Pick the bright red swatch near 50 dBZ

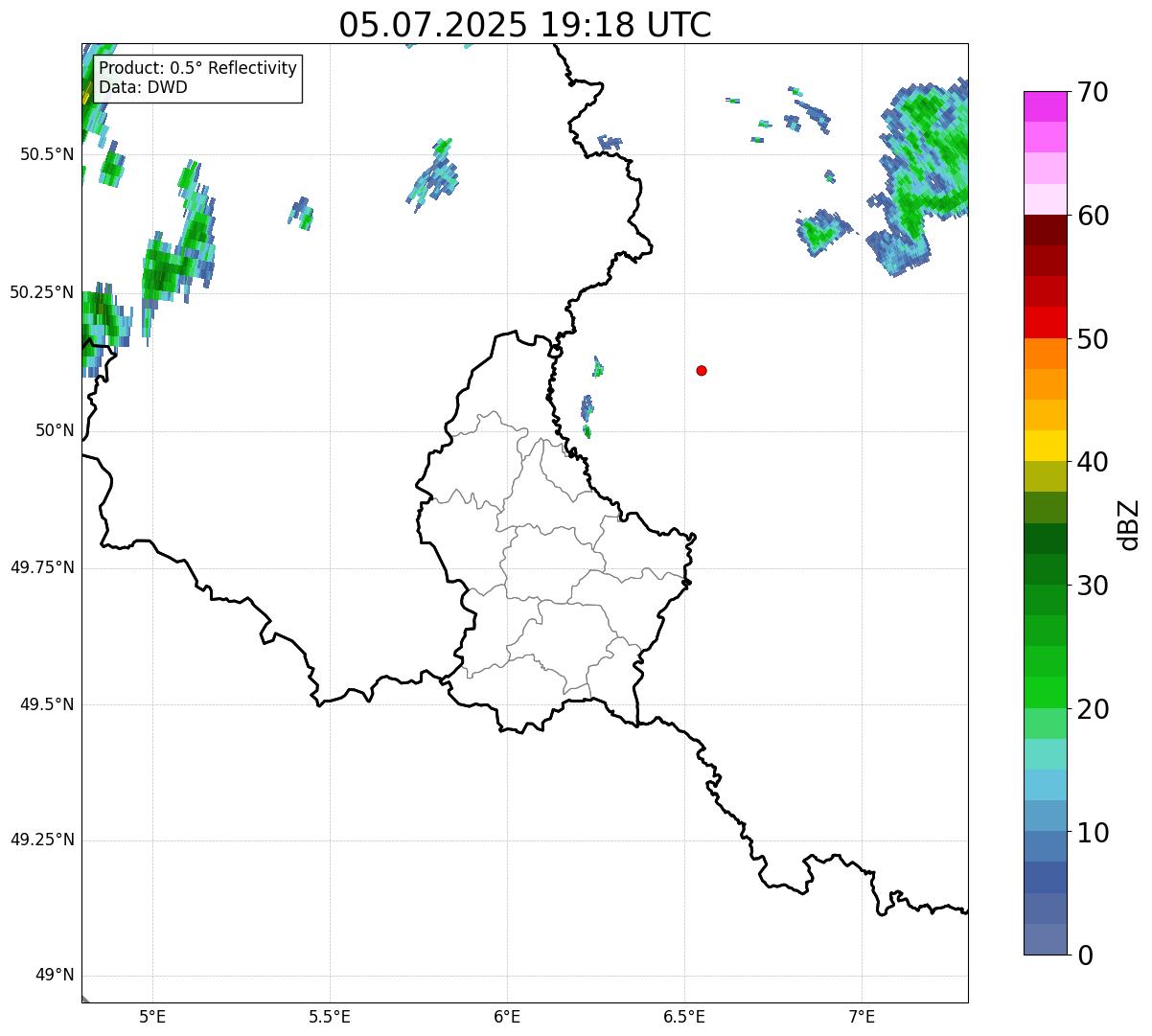click(x=1045, y=322)
